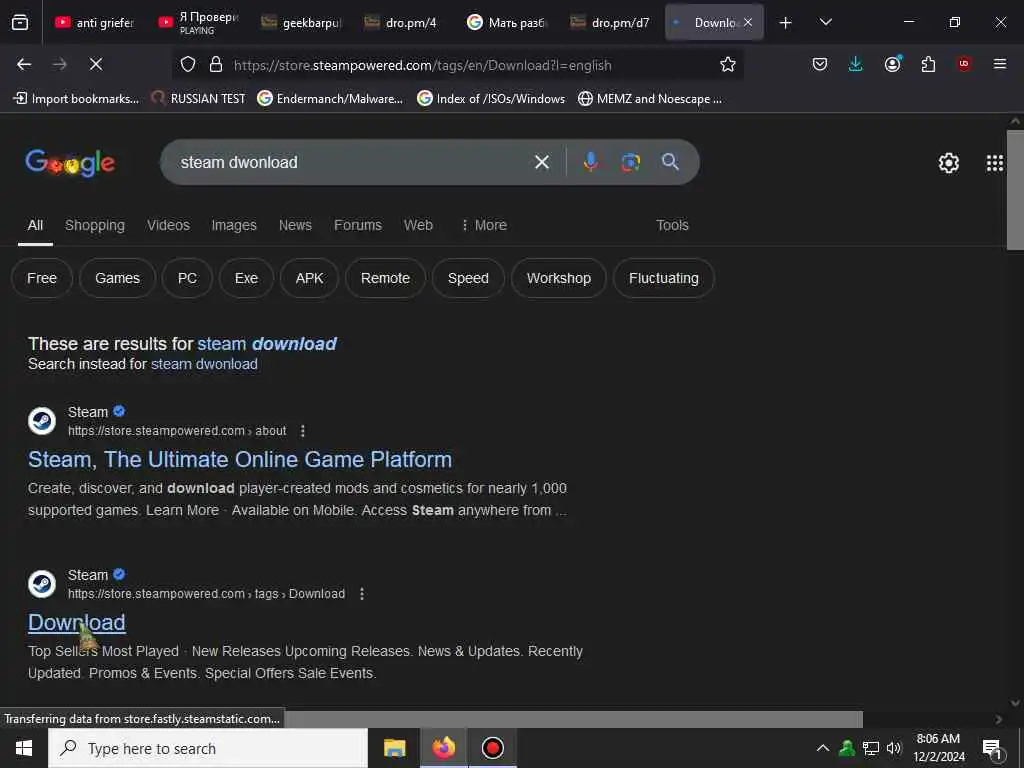
Task: Go to the Google logo homepage
Action: point(70,163)
